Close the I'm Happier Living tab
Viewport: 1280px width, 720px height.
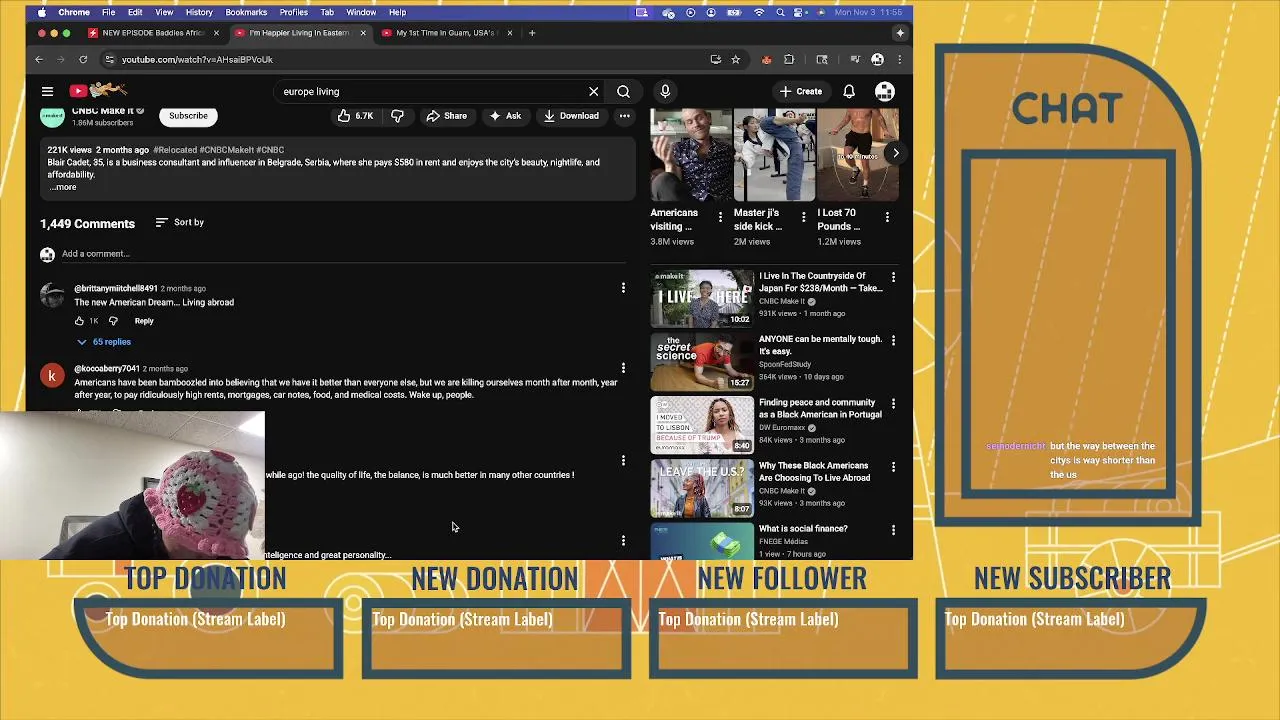pyautogui.click(x=362, y=33)
